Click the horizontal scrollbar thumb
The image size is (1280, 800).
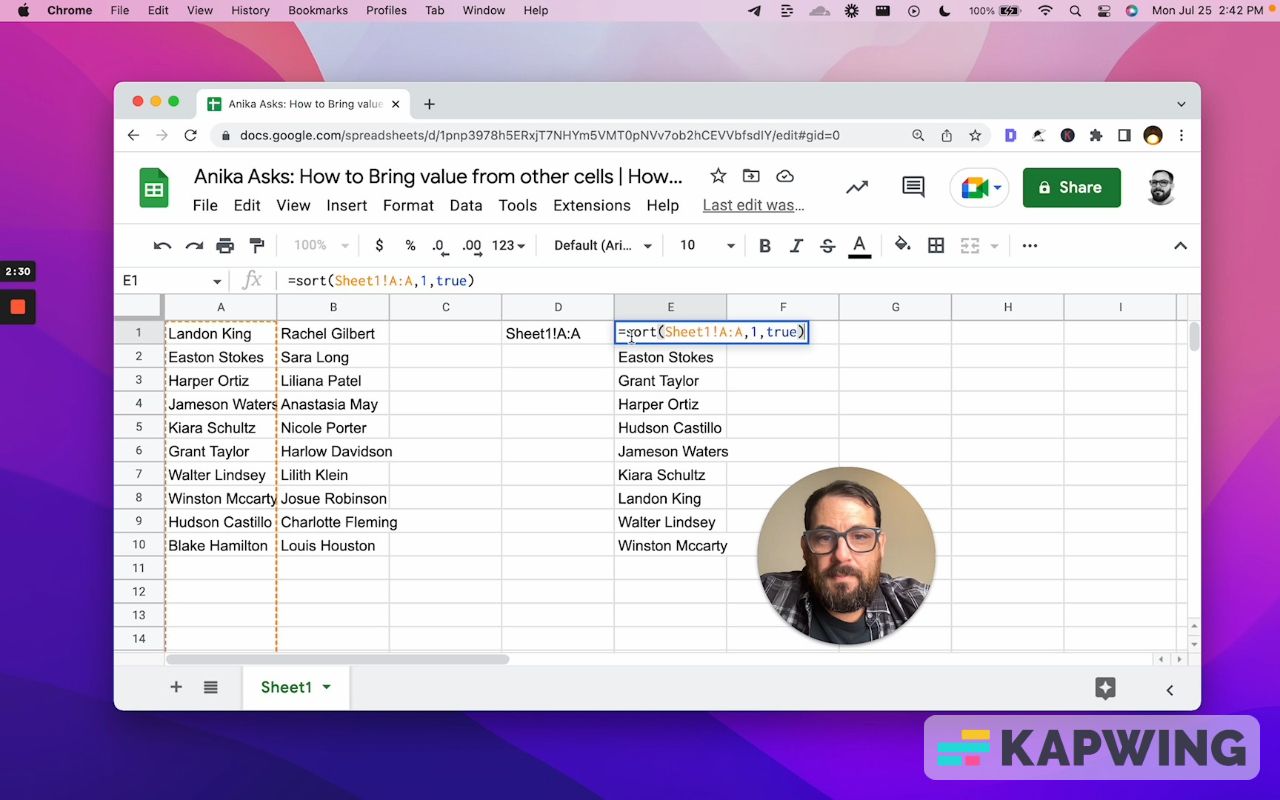338,659
